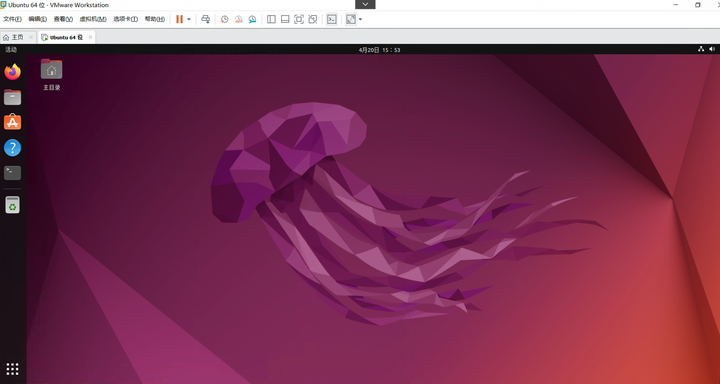720x384 pixels.
Task: Show all applications grid
Action: (12, 368)
